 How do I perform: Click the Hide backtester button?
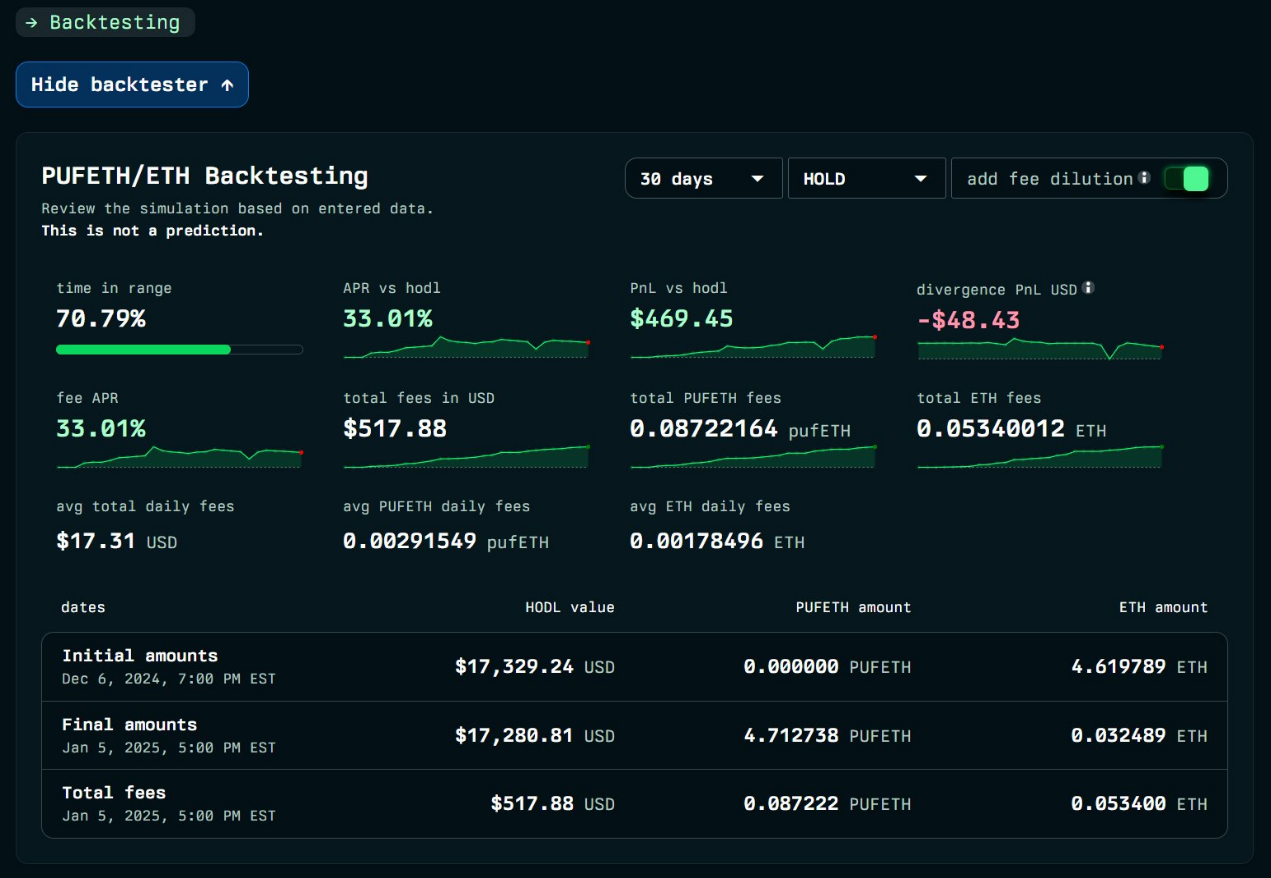pyautogui.click(x=132, y=85)
